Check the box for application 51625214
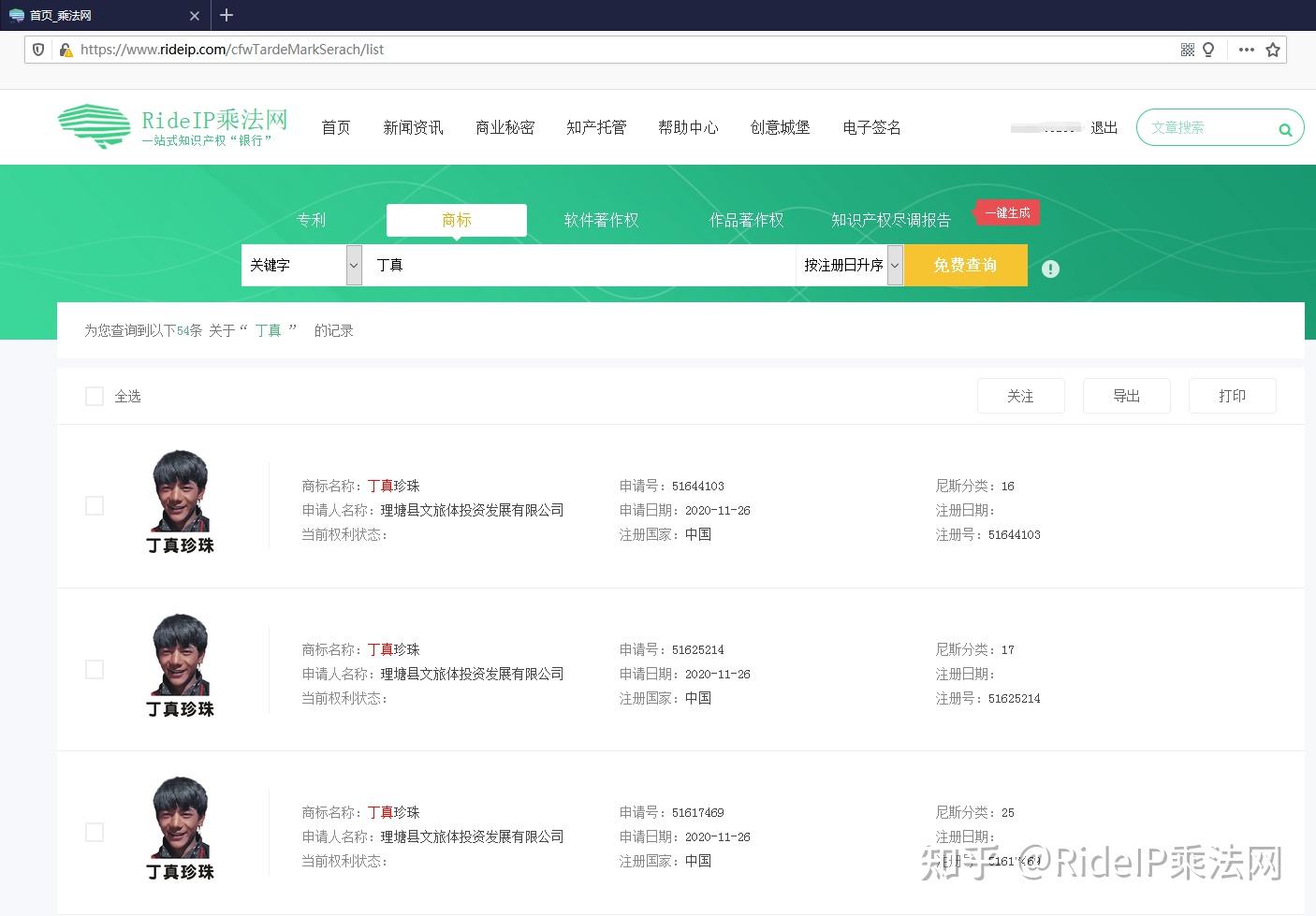This screenshot has width=1316, height=916. pos(95,670)
